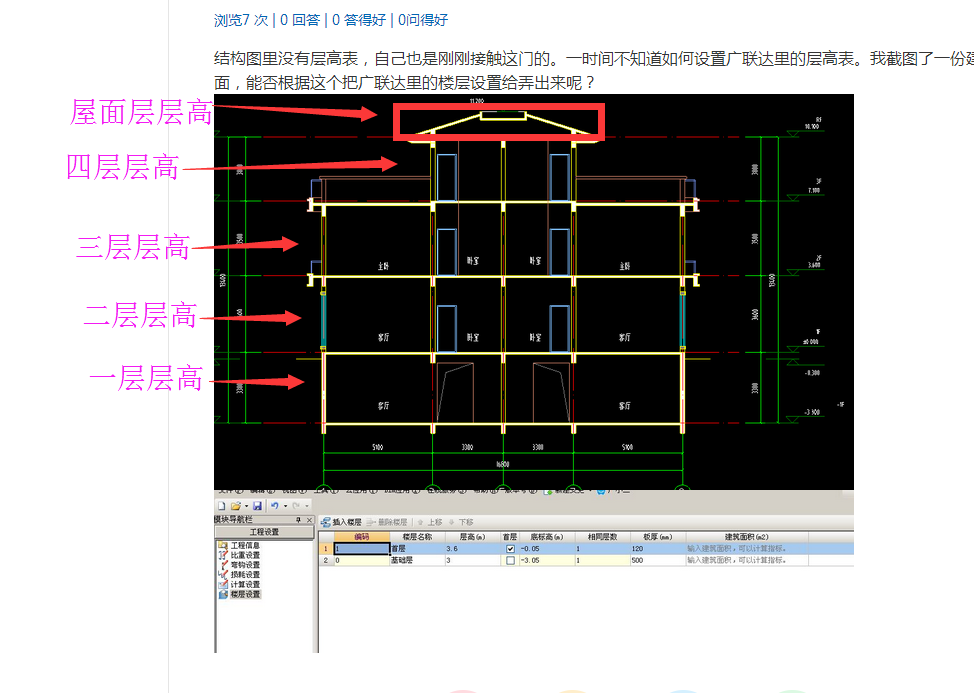Click the 编码 input cell in row 1

[362, 549]
